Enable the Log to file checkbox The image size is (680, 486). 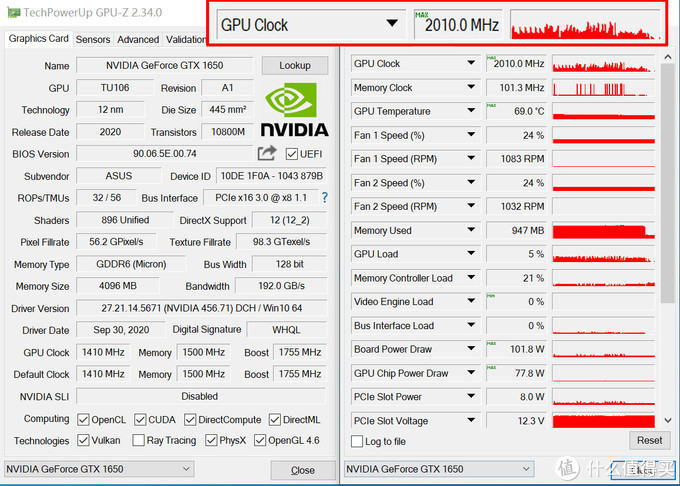357,441
